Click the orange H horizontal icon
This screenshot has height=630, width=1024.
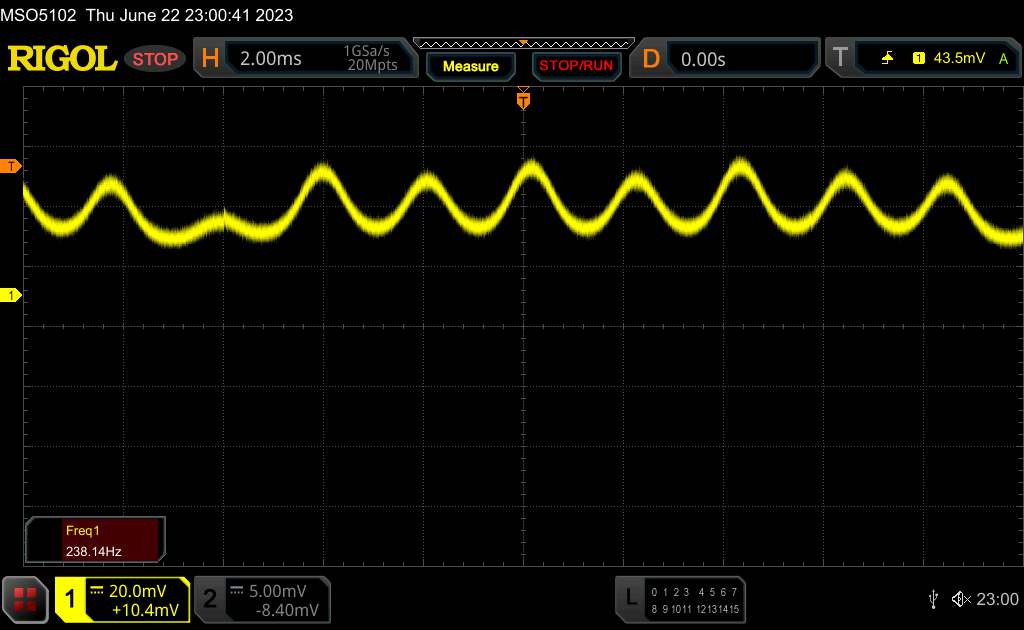click(x=210, y=59)
